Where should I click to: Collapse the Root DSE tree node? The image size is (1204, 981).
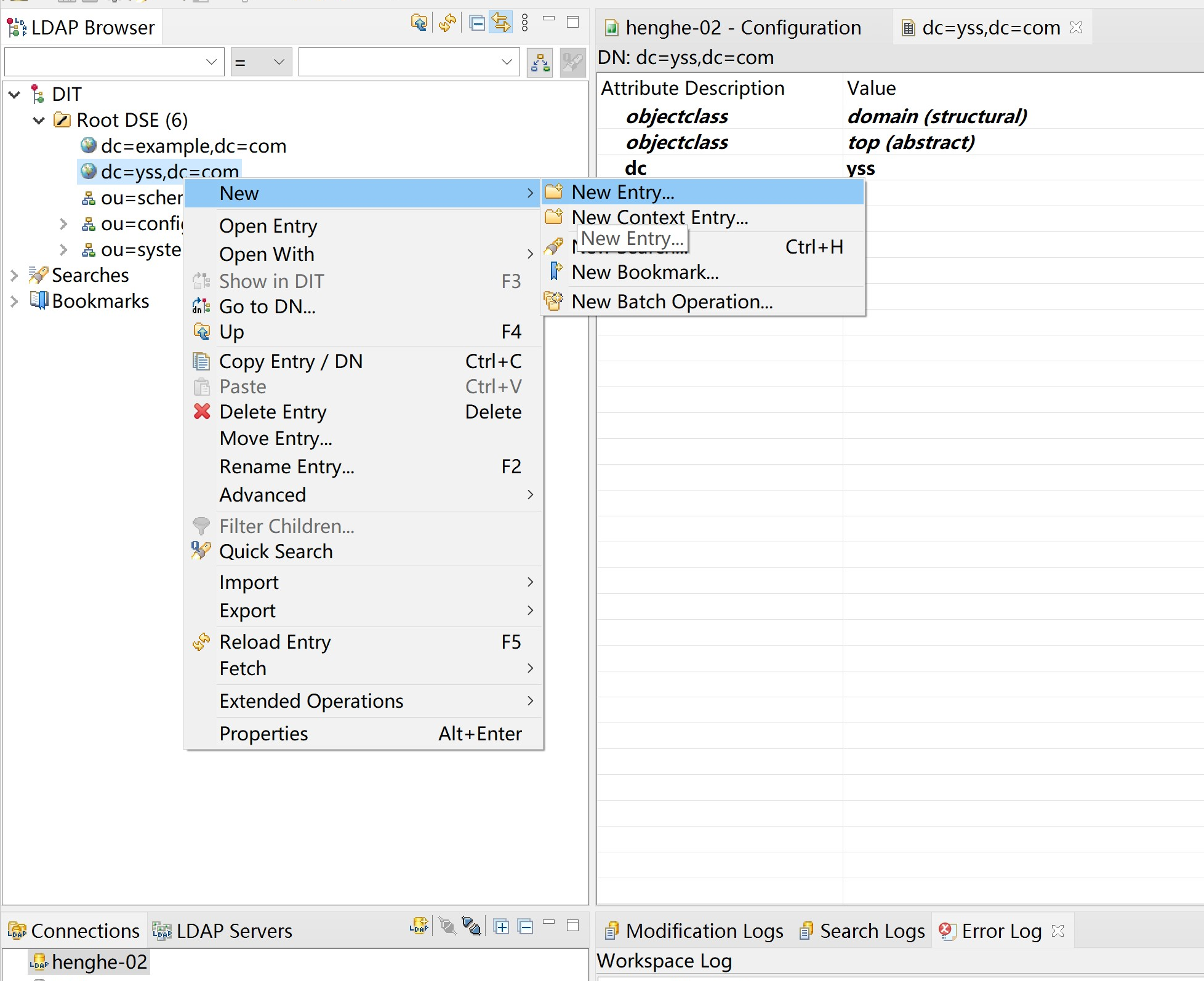coord(39,121)
